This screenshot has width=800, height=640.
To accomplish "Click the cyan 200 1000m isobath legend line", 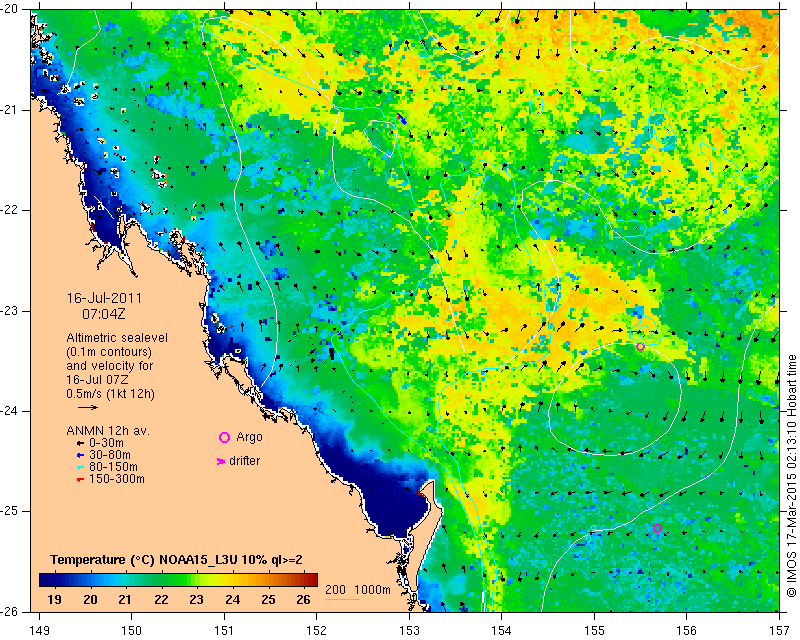I will (342, 599).
